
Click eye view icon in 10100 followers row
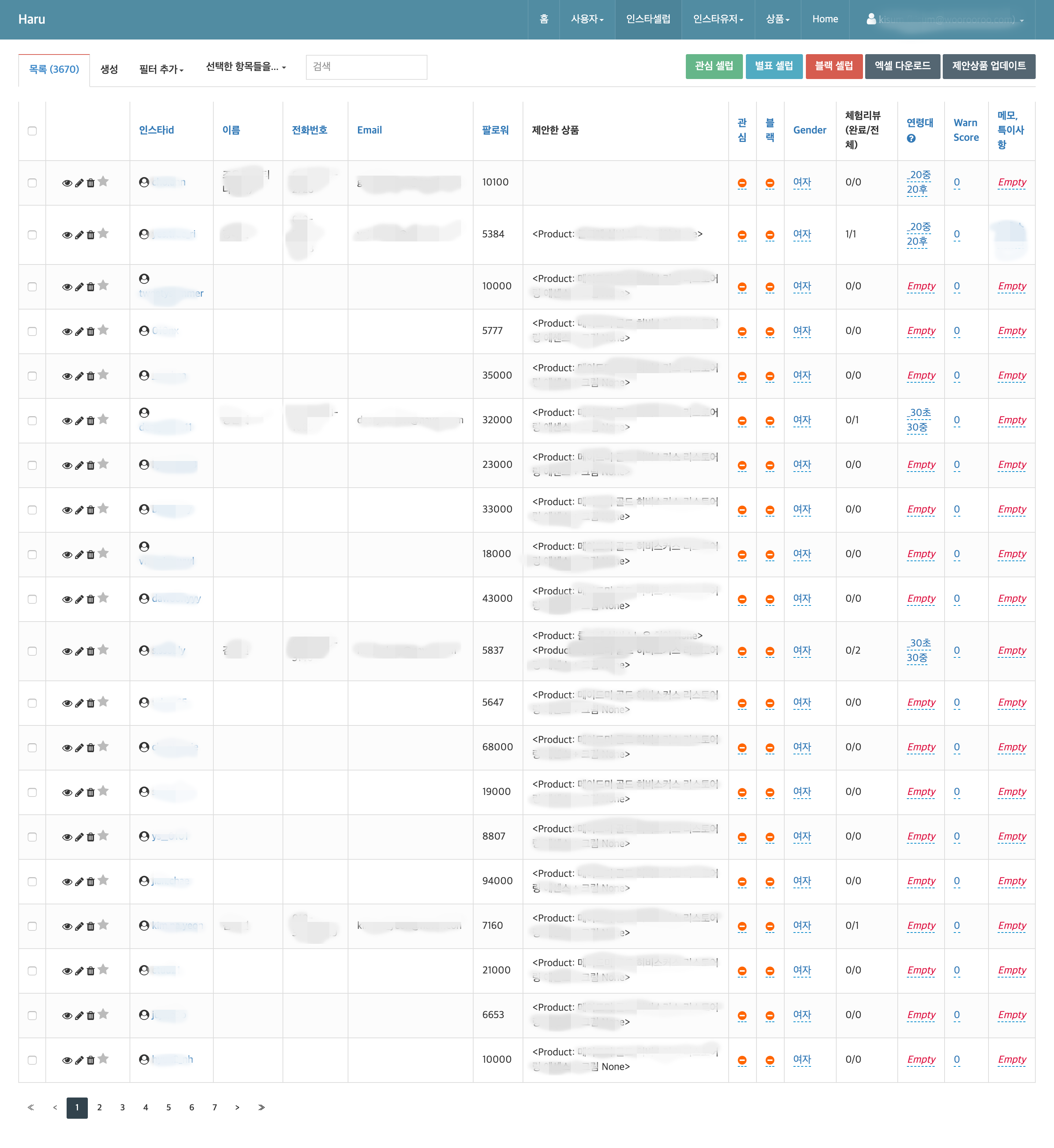tap(67, 184)
